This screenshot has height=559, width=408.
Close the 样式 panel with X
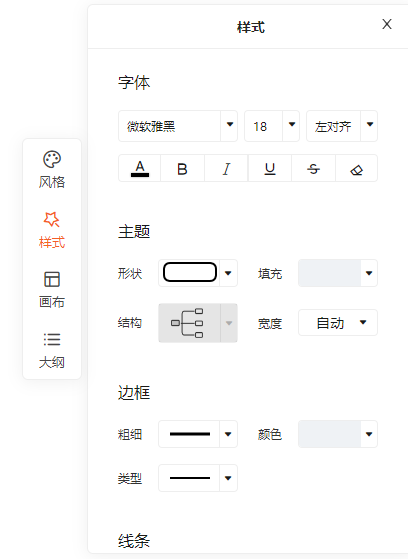[387, 24]
